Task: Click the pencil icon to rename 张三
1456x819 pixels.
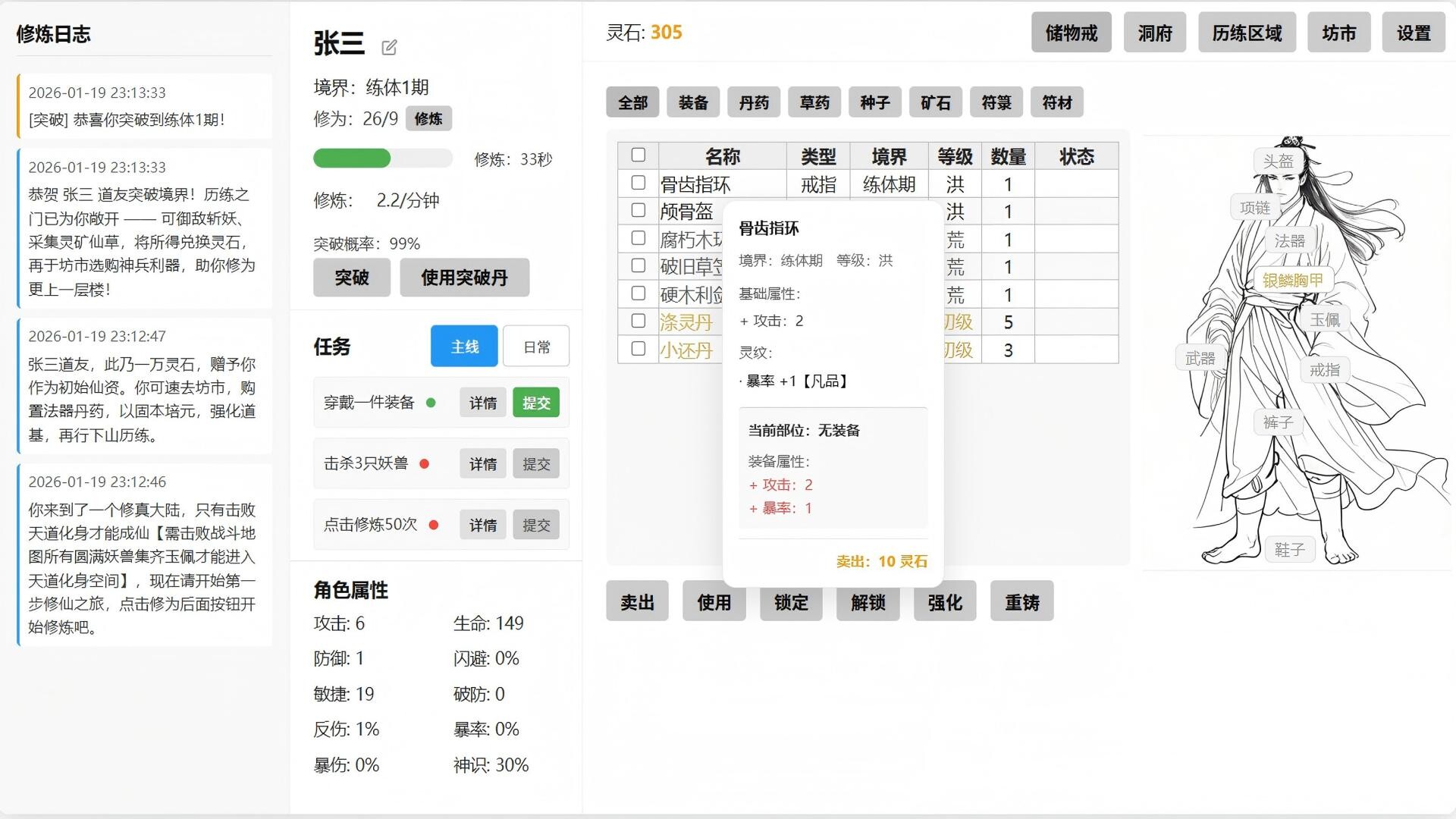Action: [x=390, y=47]
